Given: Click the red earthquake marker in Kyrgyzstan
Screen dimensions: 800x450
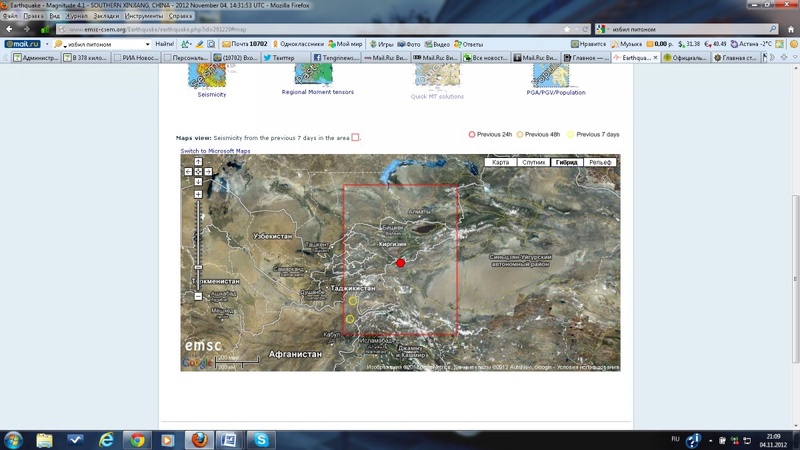Looking at the screenshot, I should point(401,263).
